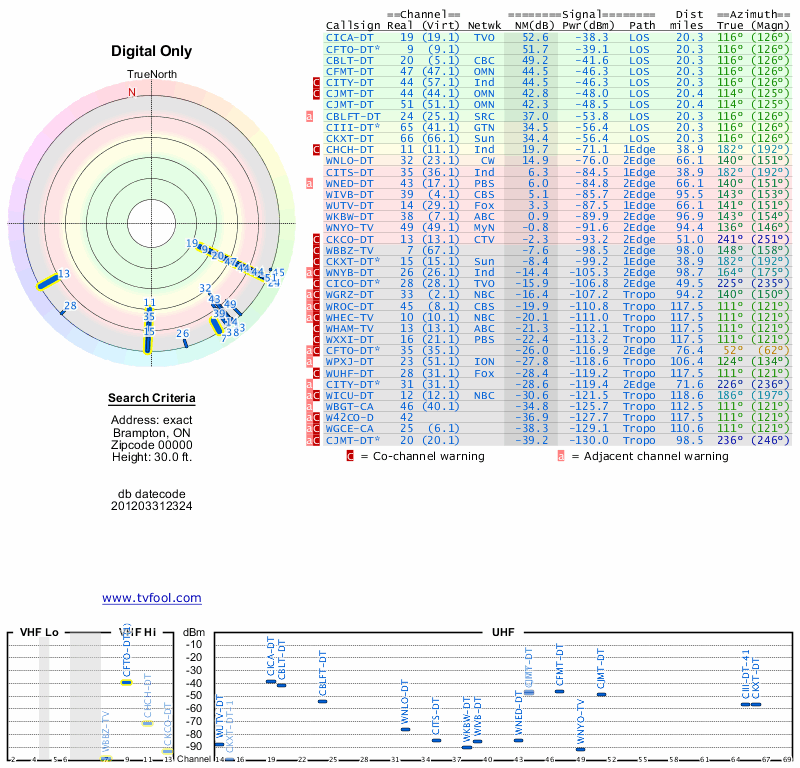
Task: Click the red N north marker on radar
Action: [131, 92]
